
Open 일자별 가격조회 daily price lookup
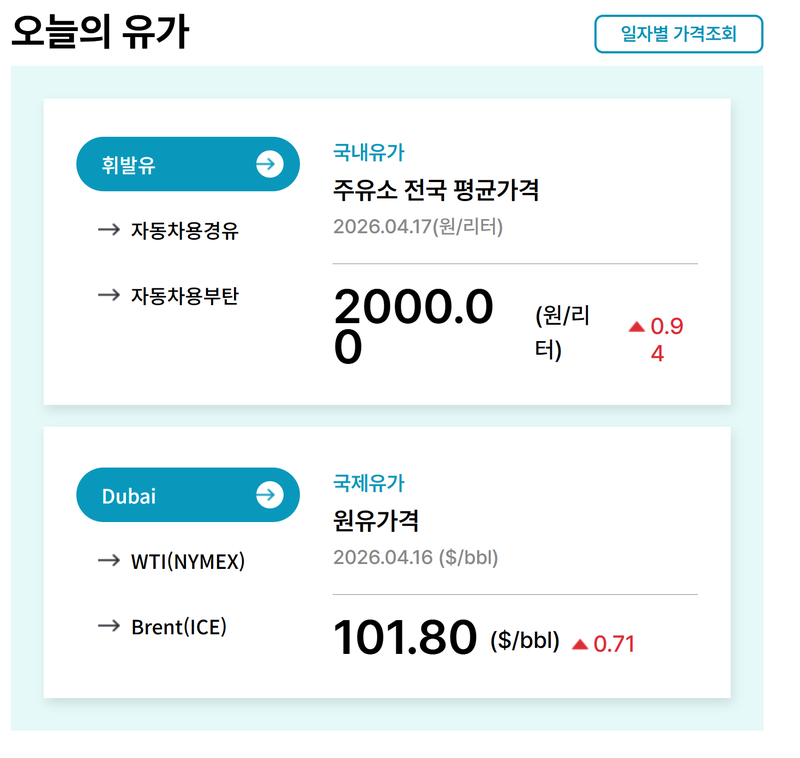[679, 33]
